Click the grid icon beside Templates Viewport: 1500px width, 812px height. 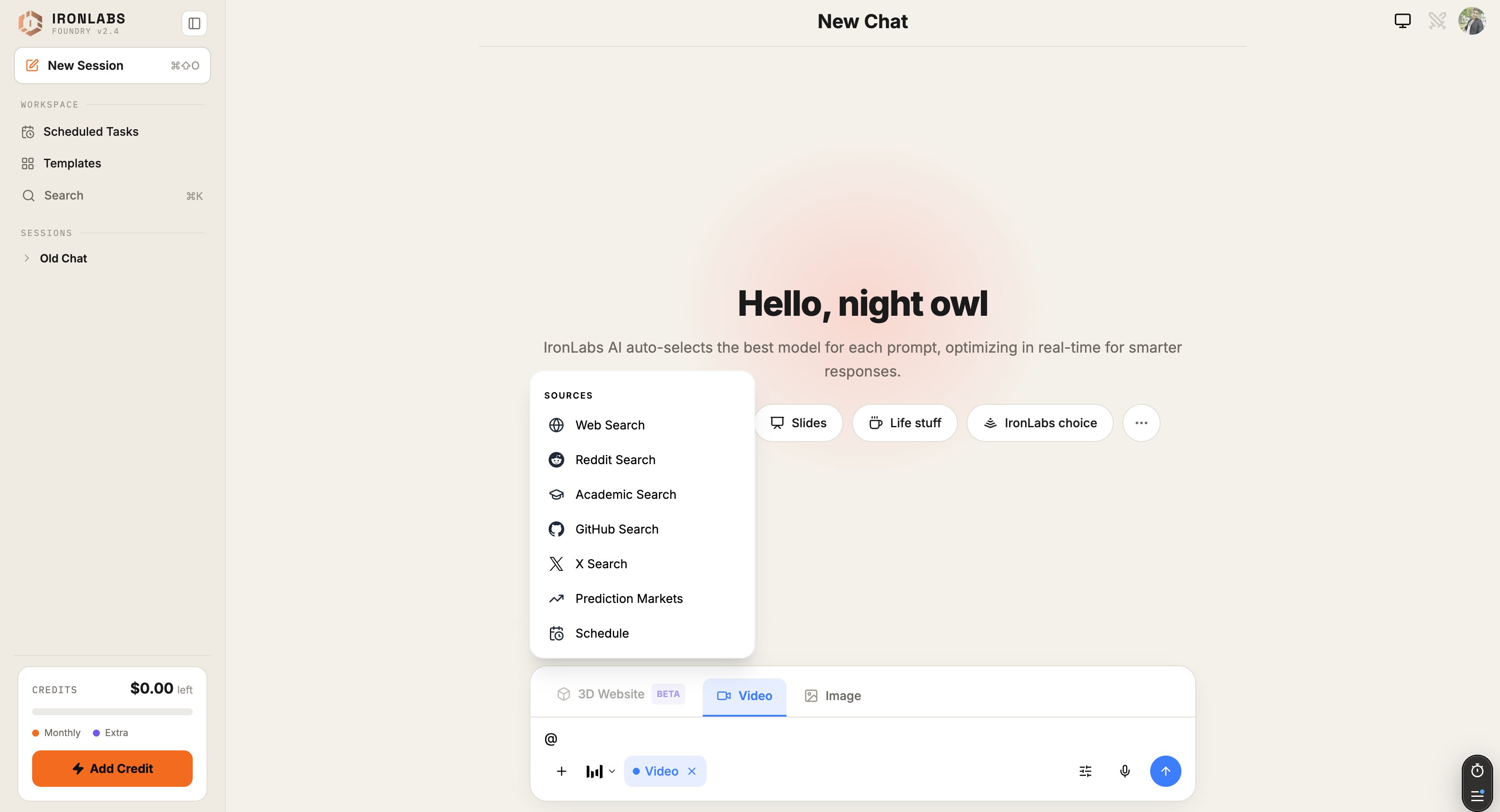point(28,164)
